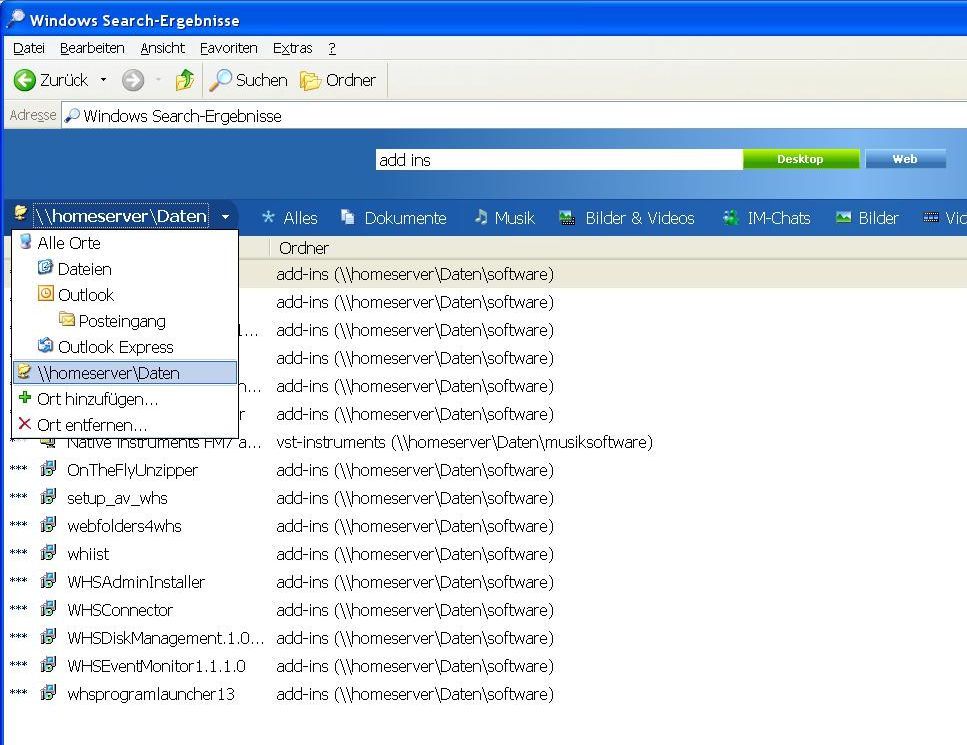This screenshot has width=967, height=745.
Task: Select the Alles filter tab
Action: (290, 218)
